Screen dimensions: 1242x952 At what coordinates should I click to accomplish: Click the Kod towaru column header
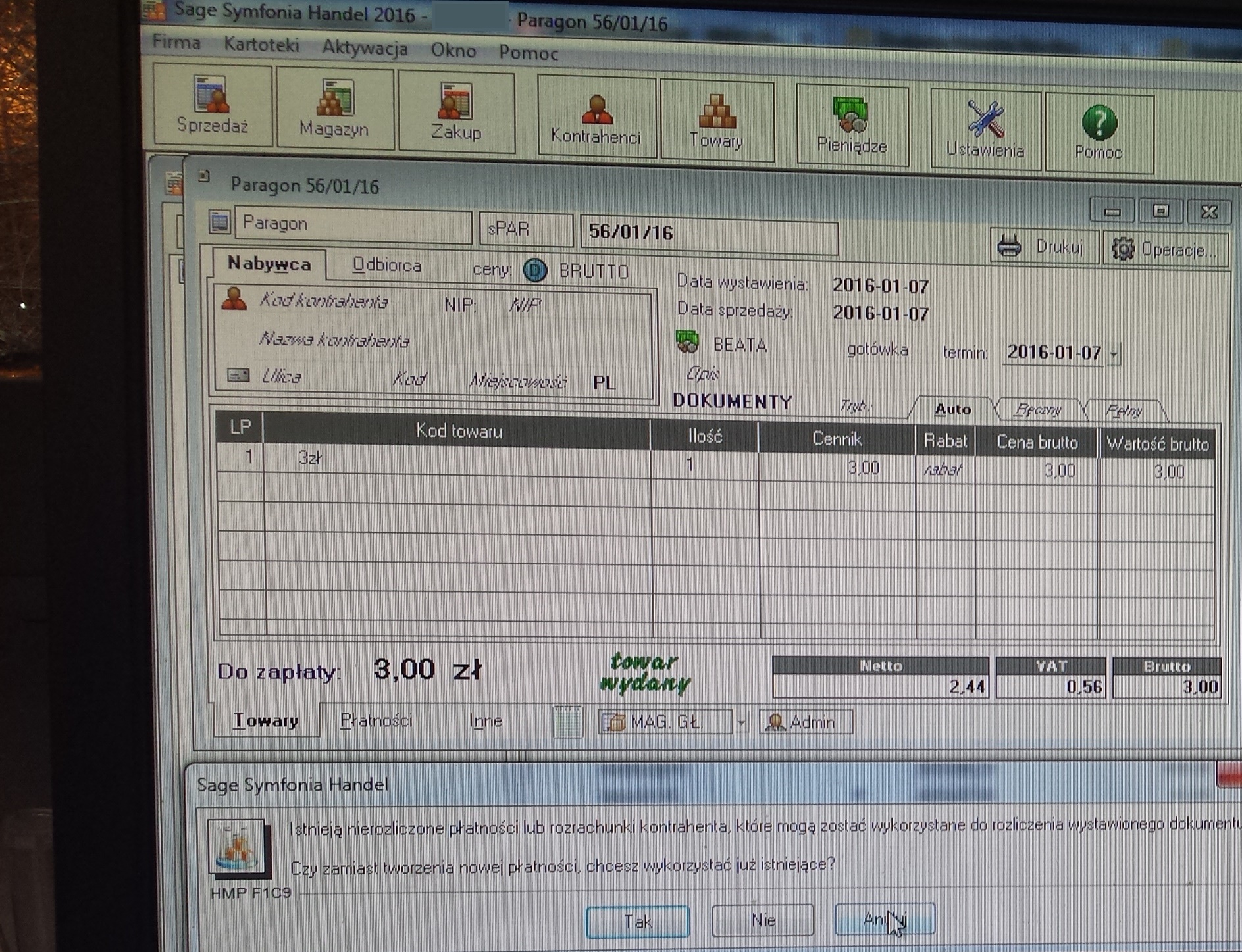tap(458, 431)
